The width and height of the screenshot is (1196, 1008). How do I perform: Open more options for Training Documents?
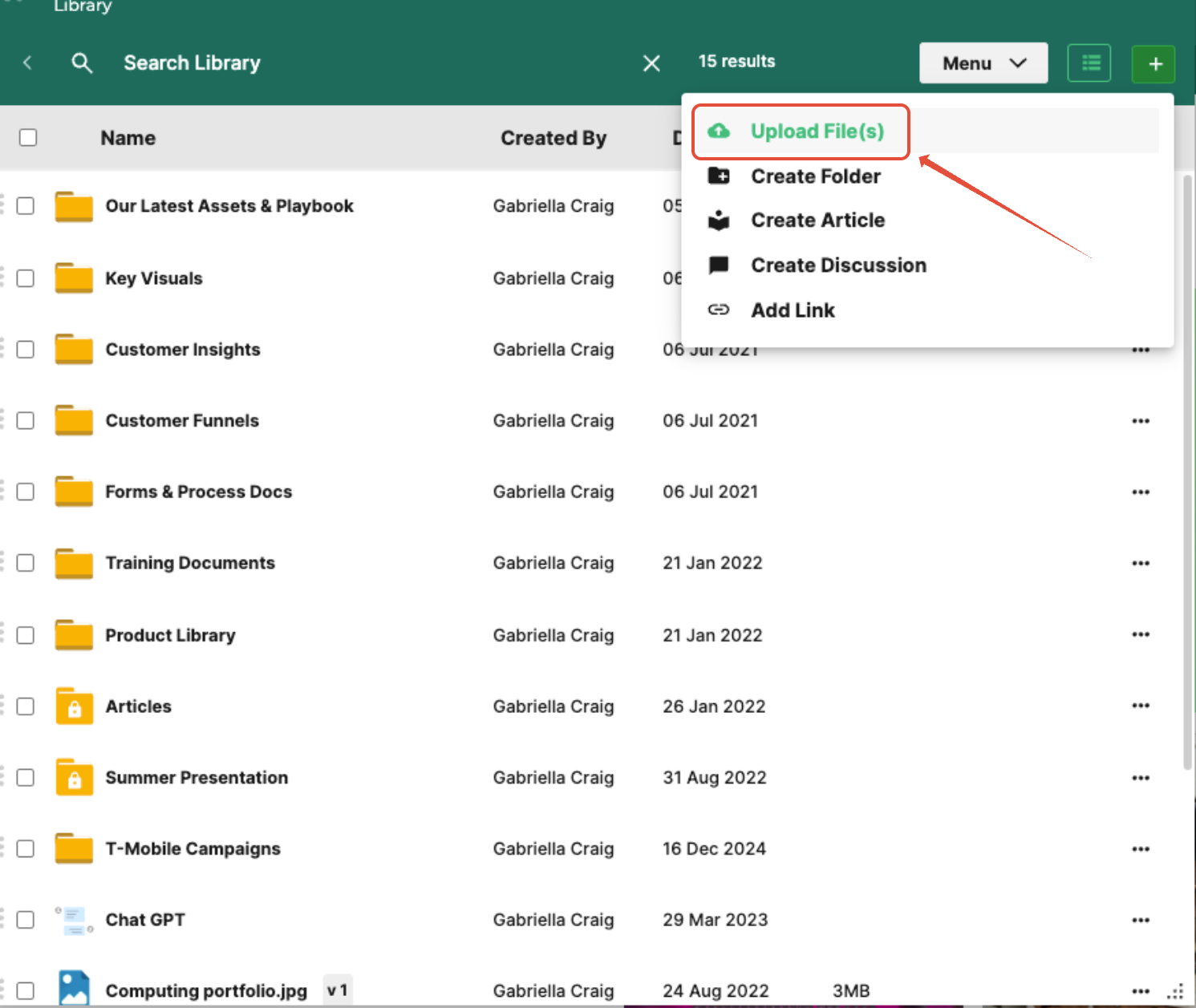(1141, 564)
